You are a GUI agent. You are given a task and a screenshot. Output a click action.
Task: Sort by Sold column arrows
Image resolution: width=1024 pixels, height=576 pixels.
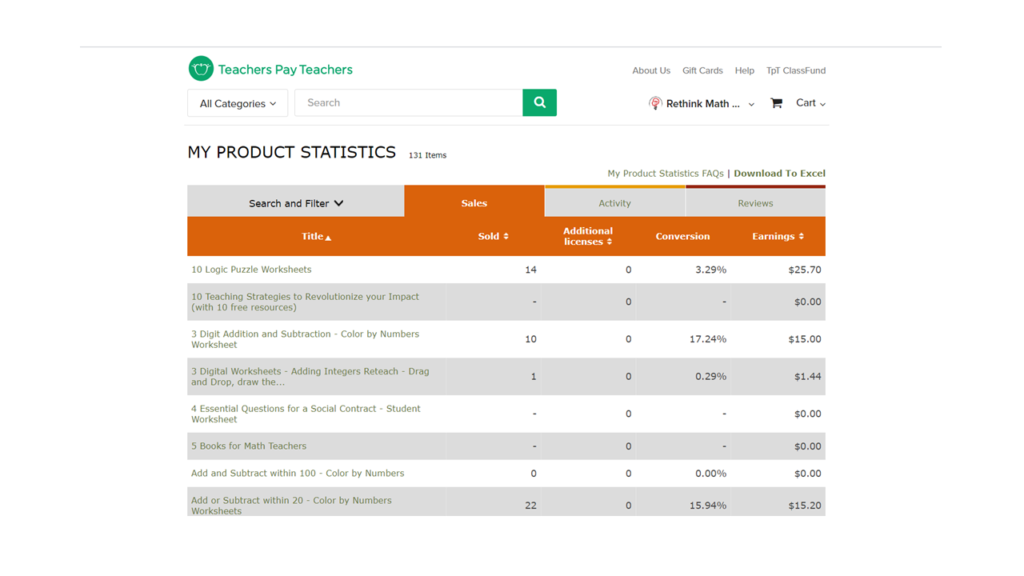pyautogui.click(x=506, y=237)
